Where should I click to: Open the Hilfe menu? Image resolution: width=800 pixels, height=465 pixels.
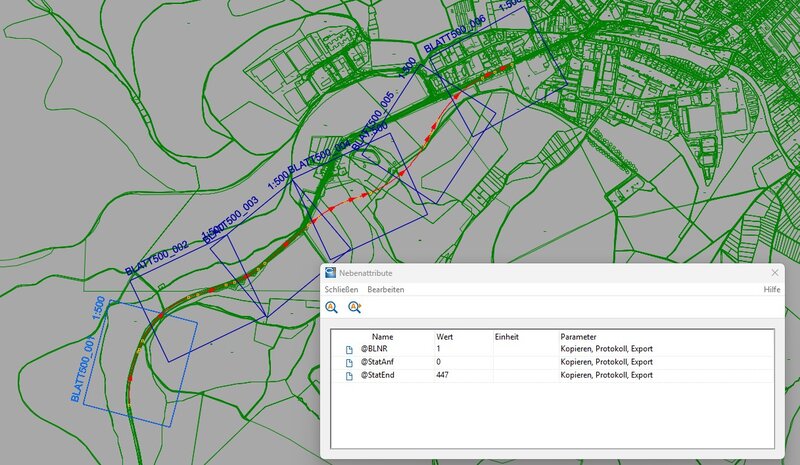(x=772, y=289)
